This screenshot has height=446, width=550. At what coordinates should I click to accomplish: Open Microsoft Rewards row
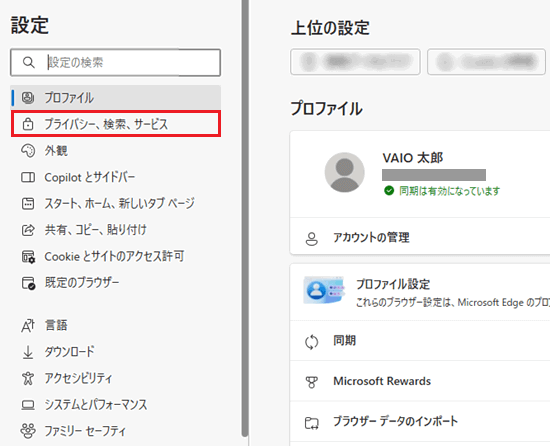coord(420,381)
